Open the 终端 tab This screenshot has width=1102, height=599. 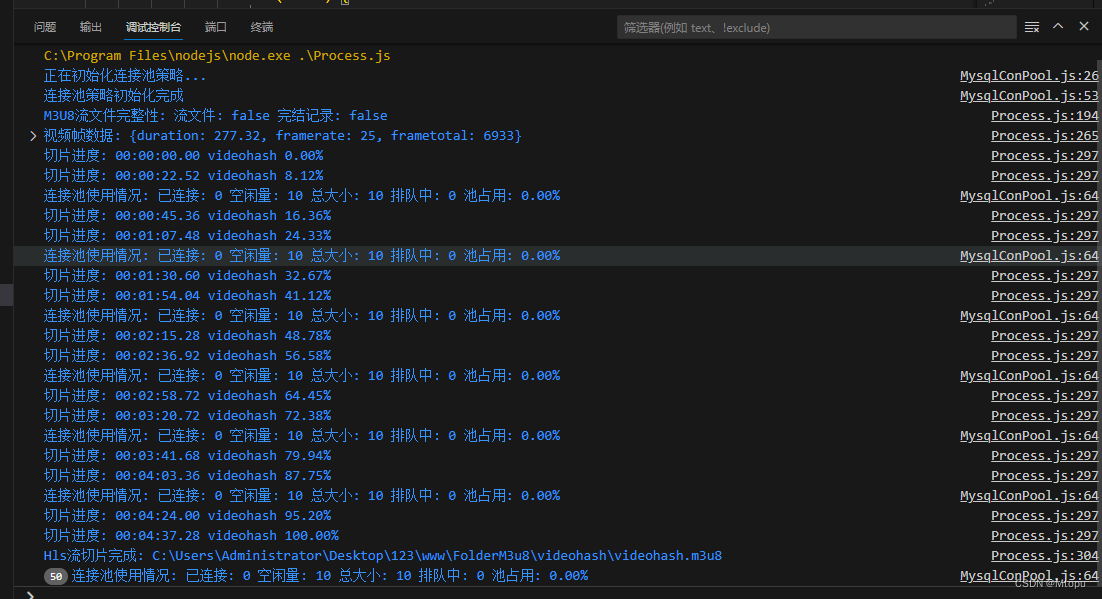261,27
